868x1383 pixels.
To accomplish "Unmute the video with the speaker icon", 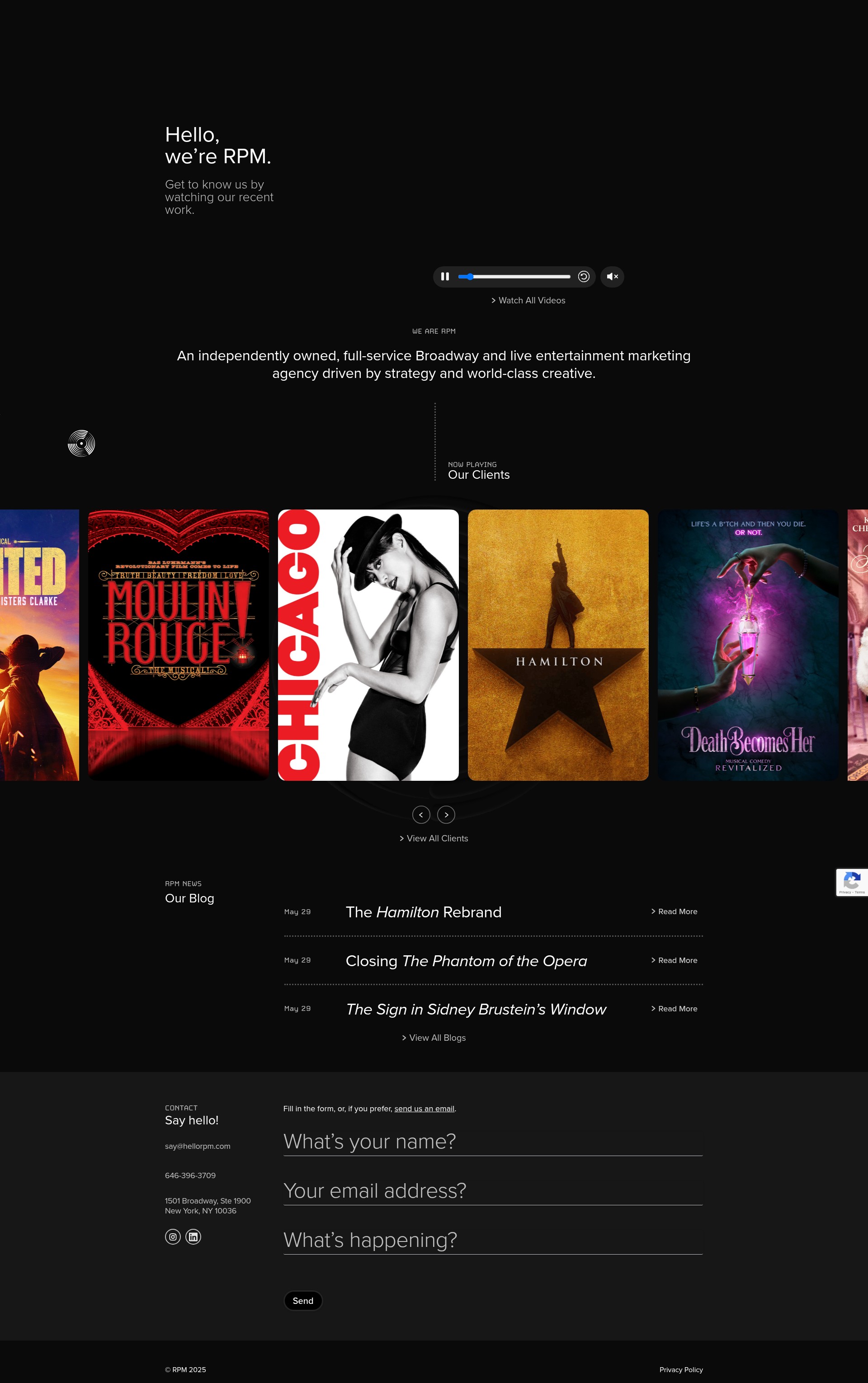I will coord(612,277).
